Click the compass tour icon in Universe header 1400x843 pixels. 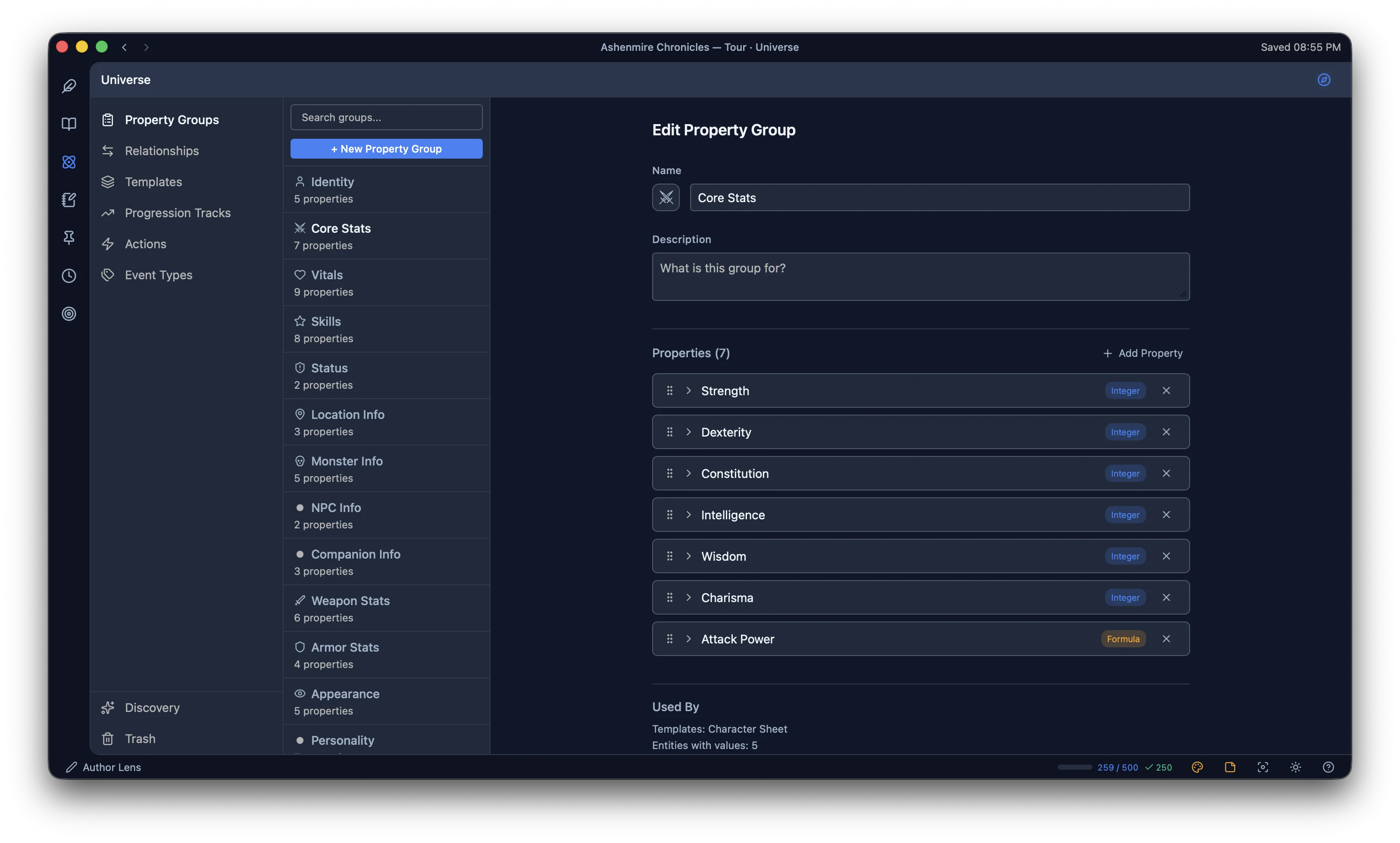[x=1323, y=80]
